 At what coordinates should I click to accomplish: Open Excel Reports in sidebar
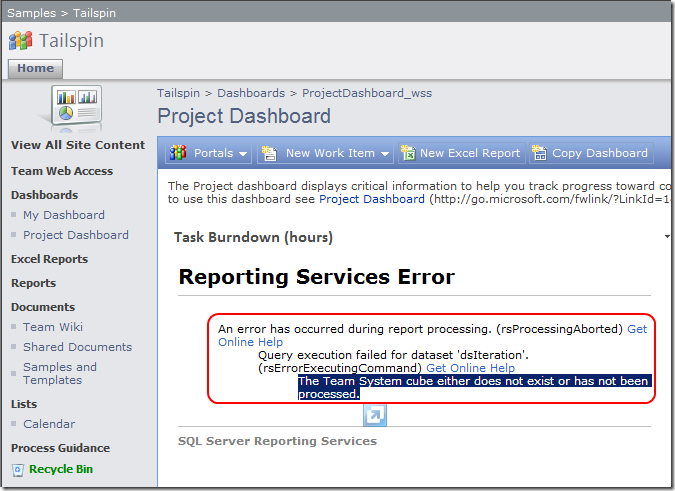point(49,259)
